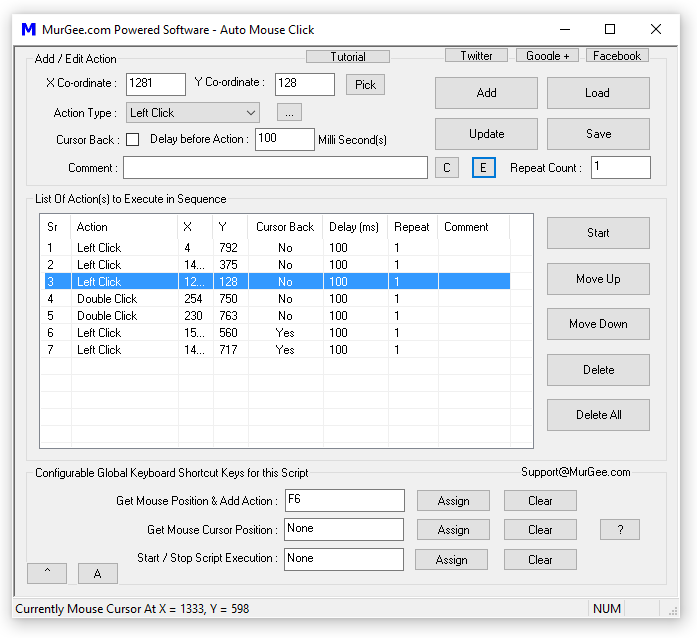Click the NUM status bar indicator
697x638 pixels.
point(607,609)
